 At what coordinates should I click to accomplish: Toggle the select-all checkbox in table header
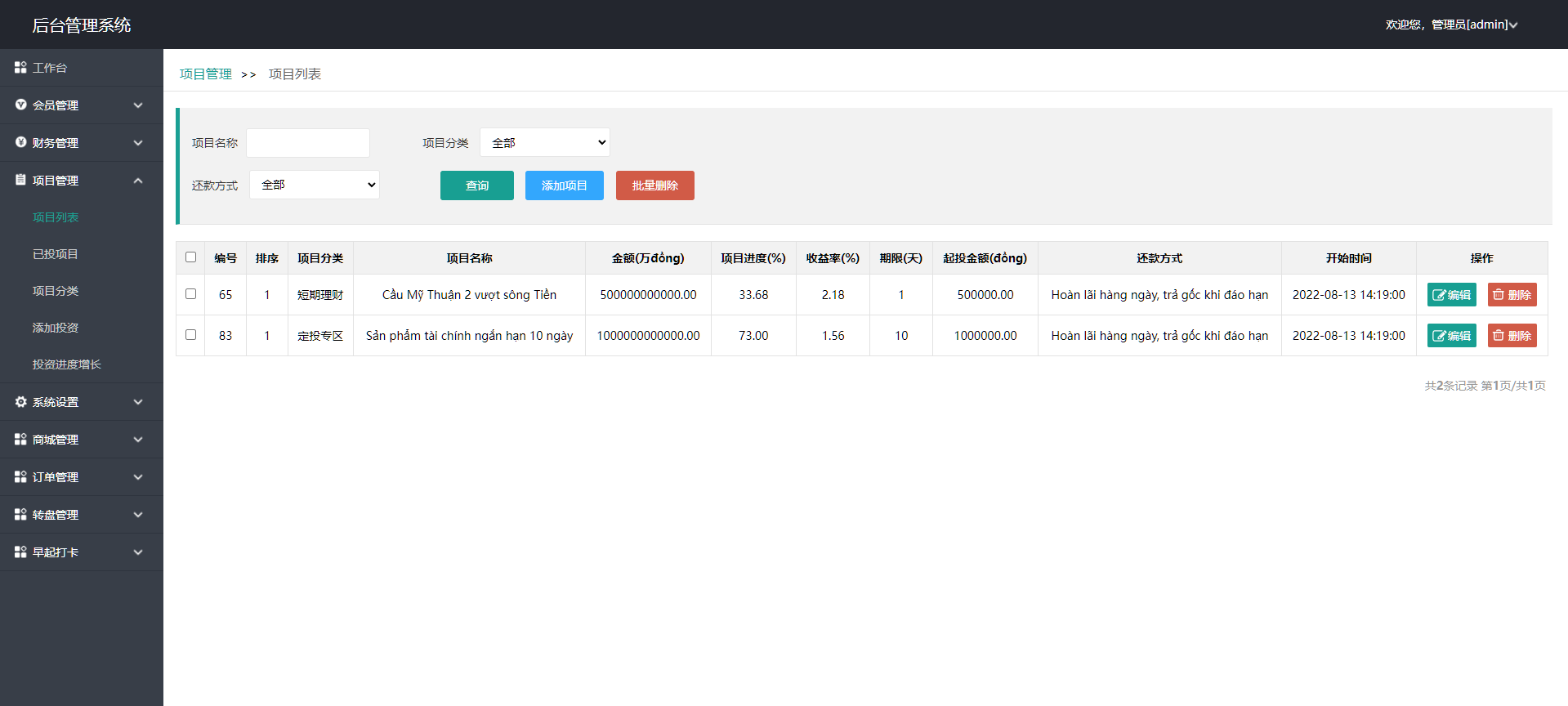pos(190,257)
